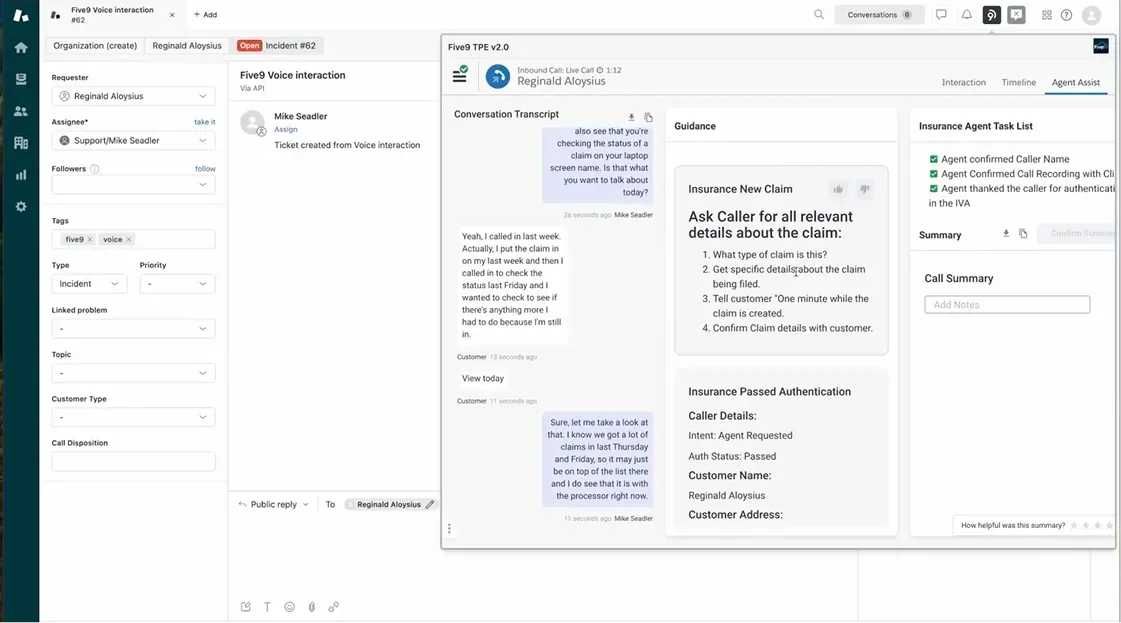Download the Conversation Transcript
The width and height of the screenshot is (1121, 623).
(631, 118)
